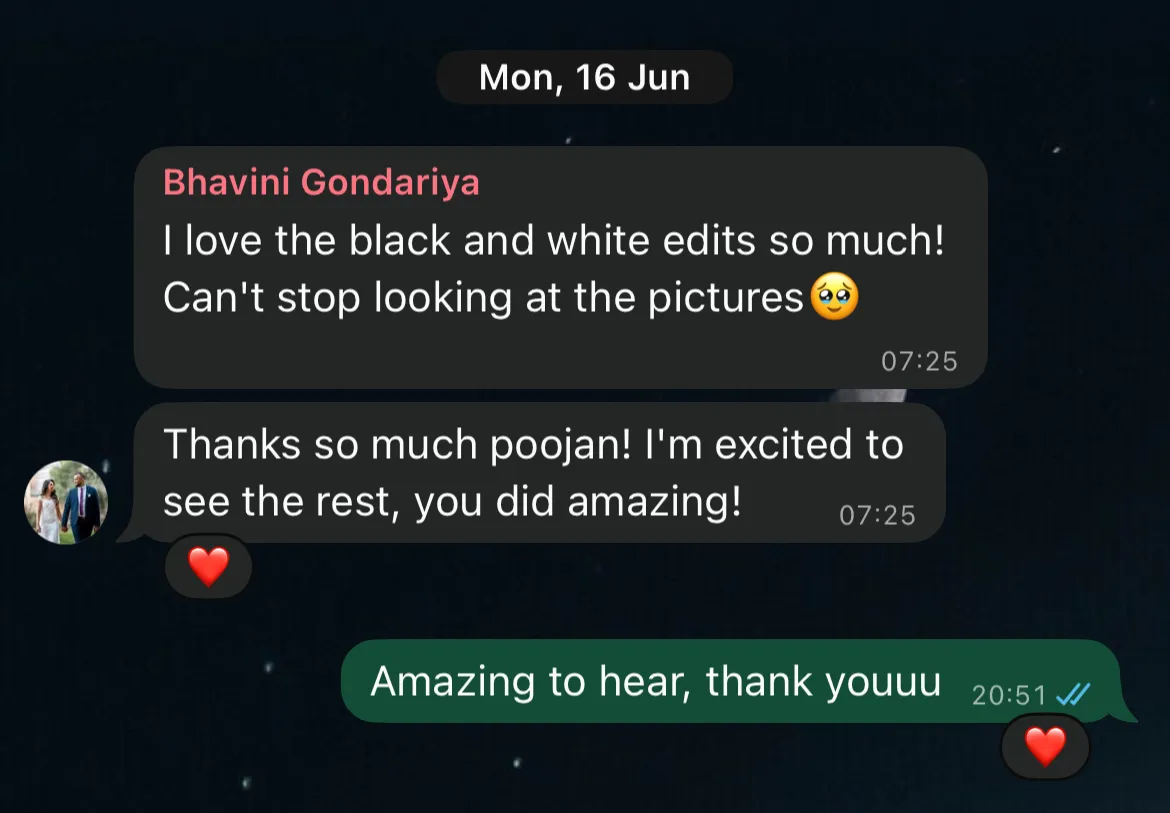The height and width of the screenshot is (813, 1170).
Task: Click the 07:25 timestamp in the first bubble
Action: tap(919, 361)
